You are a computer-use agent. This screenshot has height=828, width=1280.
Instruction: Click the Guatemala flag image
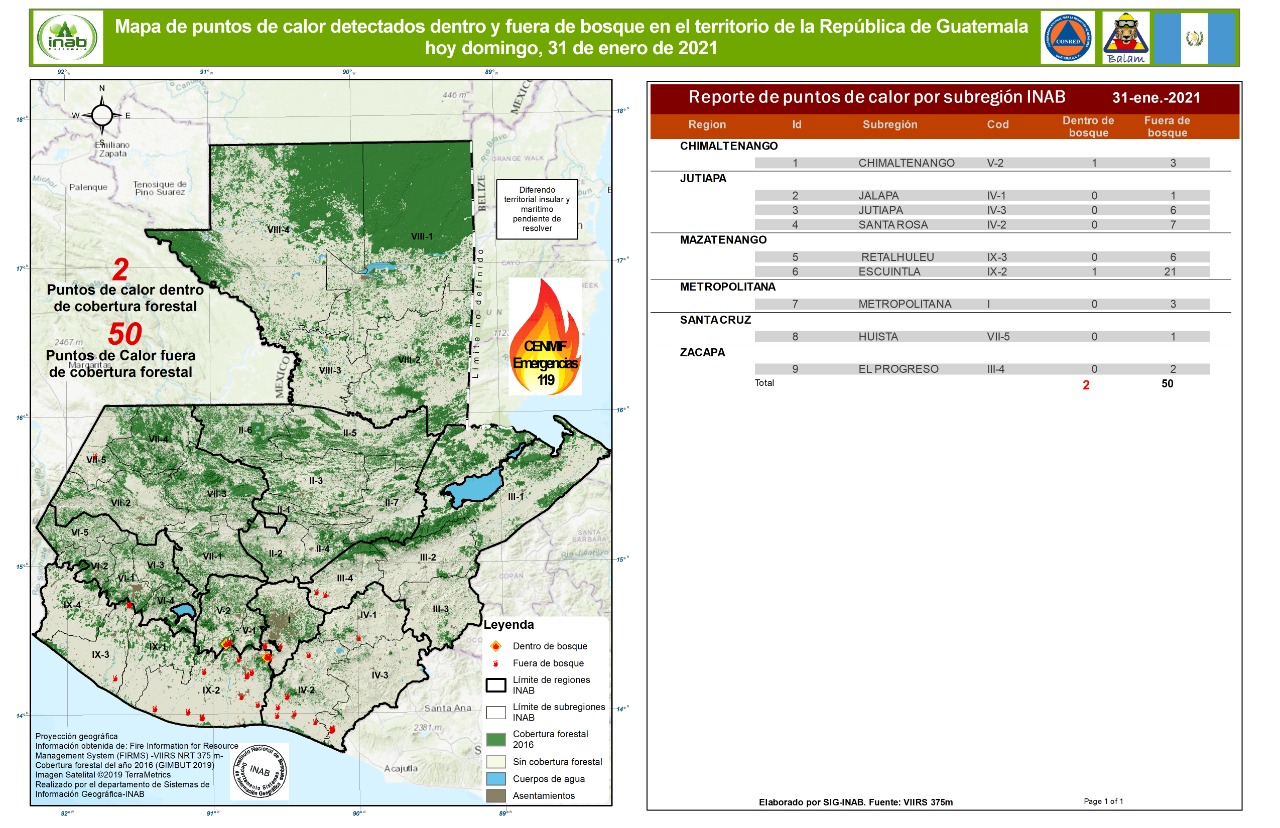click(x=1194, y=38)
